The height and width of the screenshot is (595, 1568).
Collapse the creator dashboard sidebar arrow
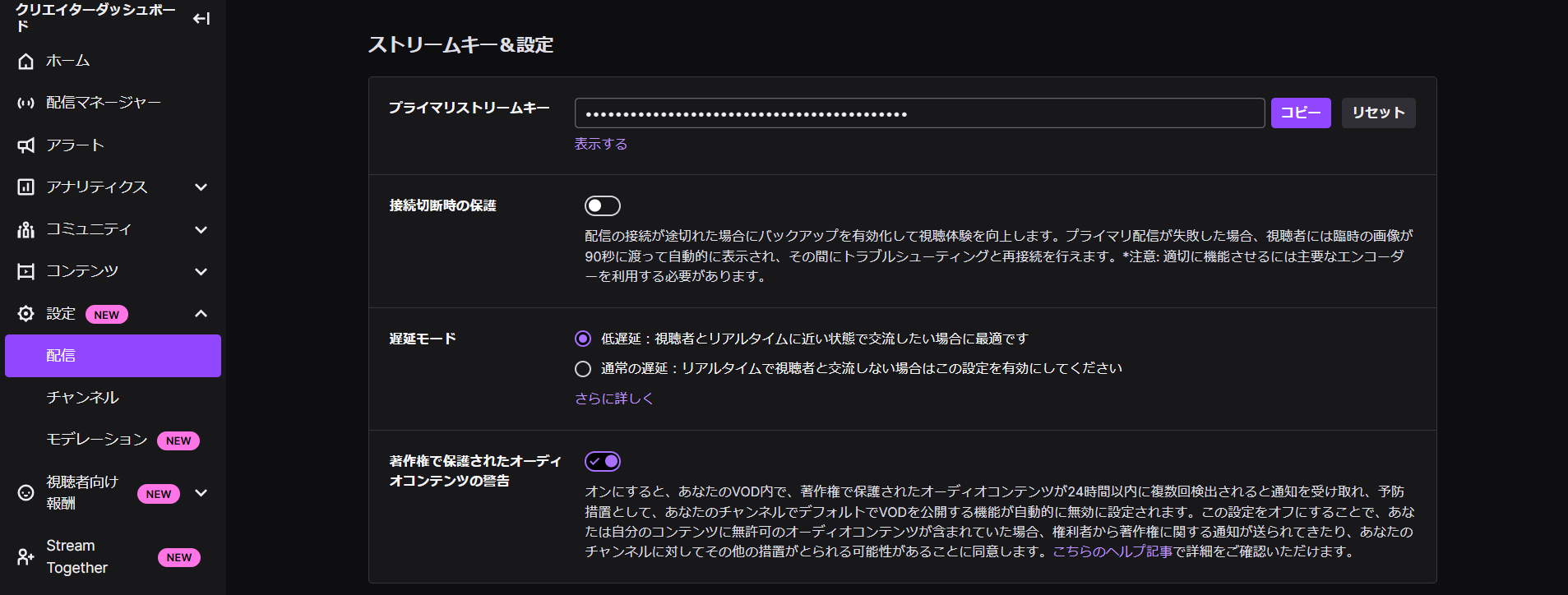tap(201, 18)
